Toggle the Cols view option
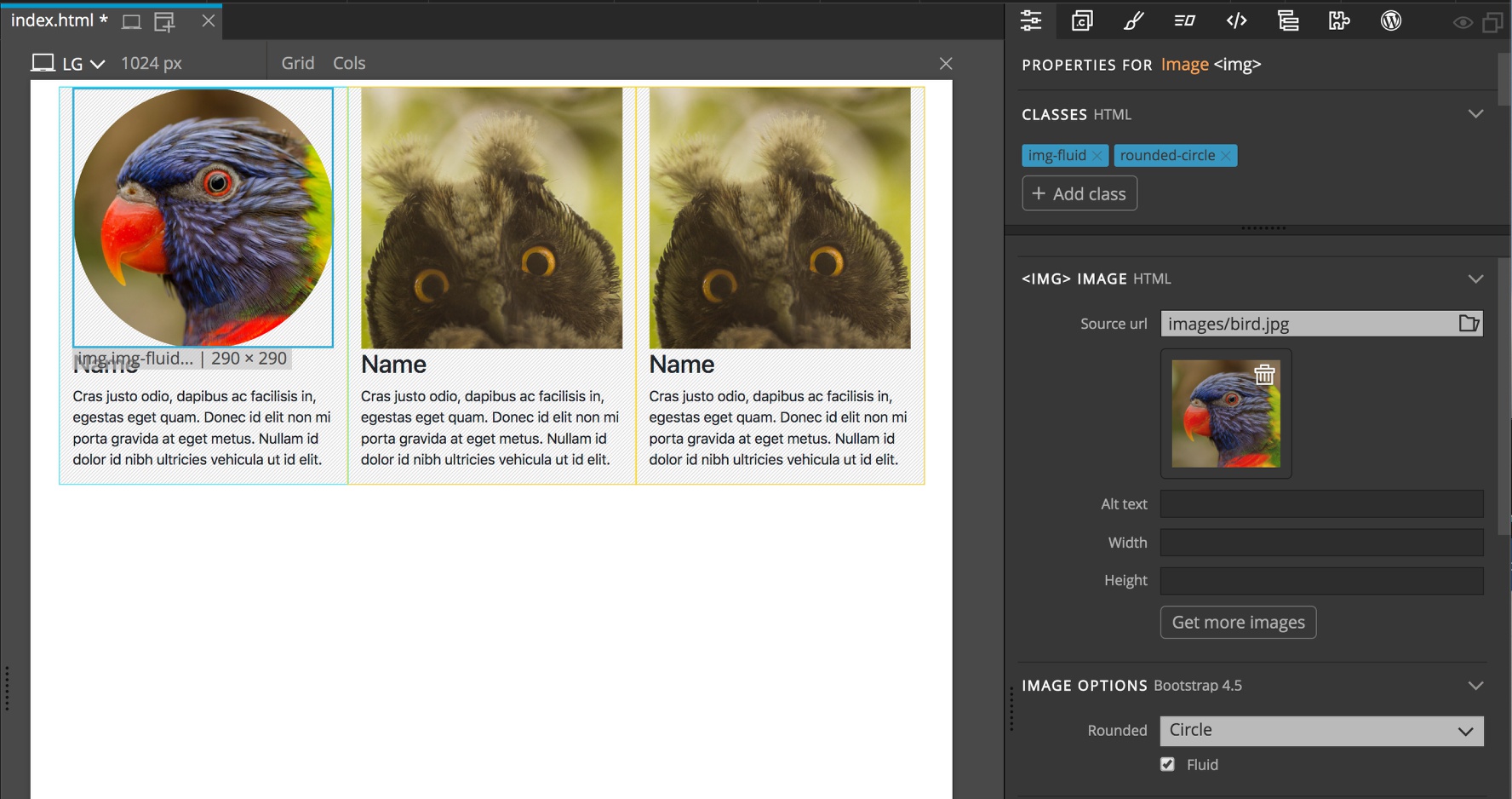The height and width of the screenshot is (799, 1512). point(349,63)
